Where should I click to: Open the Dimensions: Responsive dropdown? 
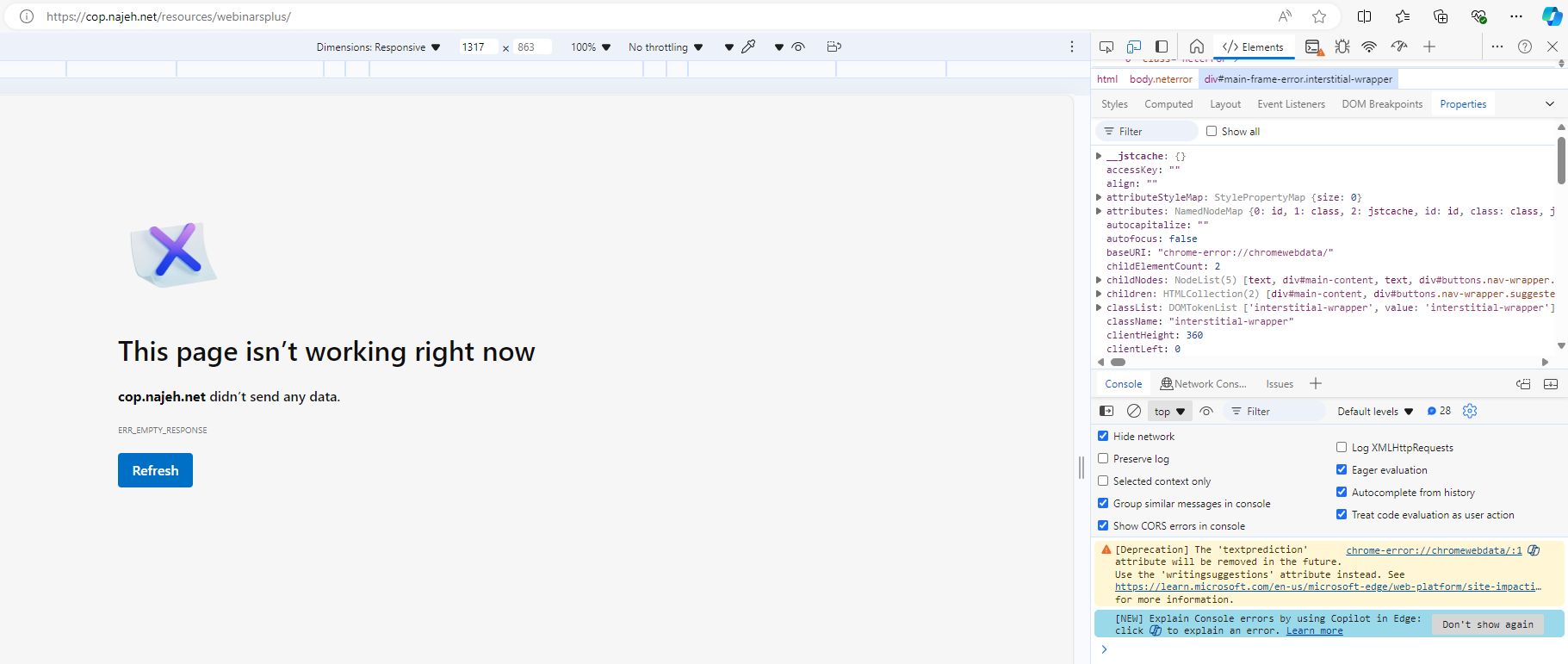click(378, 47)
